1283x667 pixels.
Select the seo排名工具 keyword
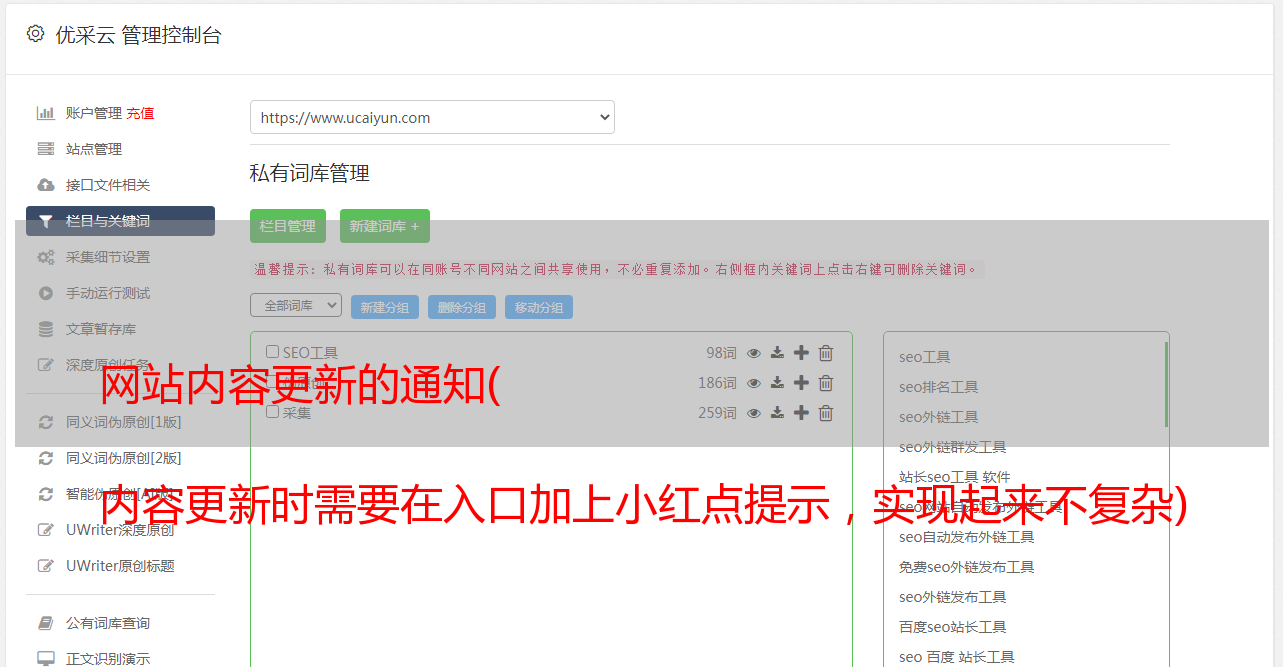click(x=939, y=387)
